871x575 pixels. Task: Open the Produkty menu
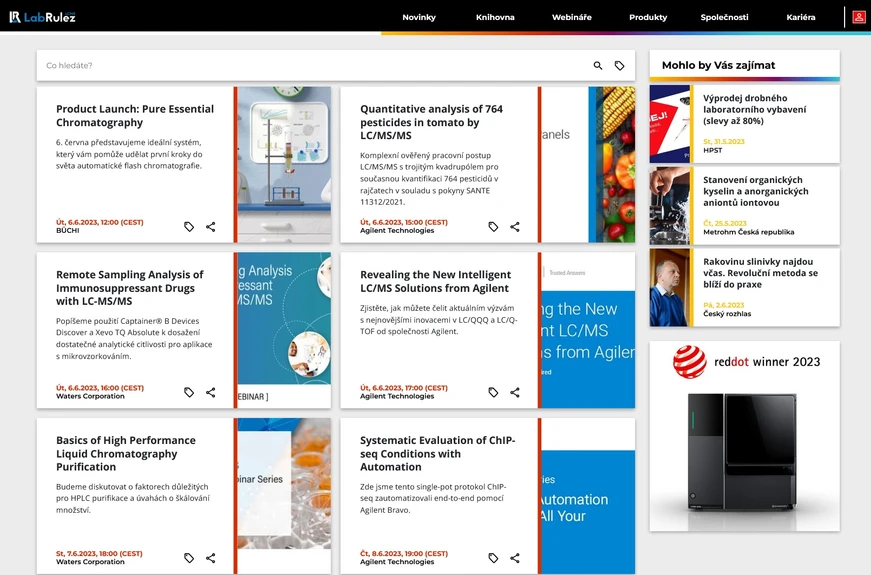648,17
